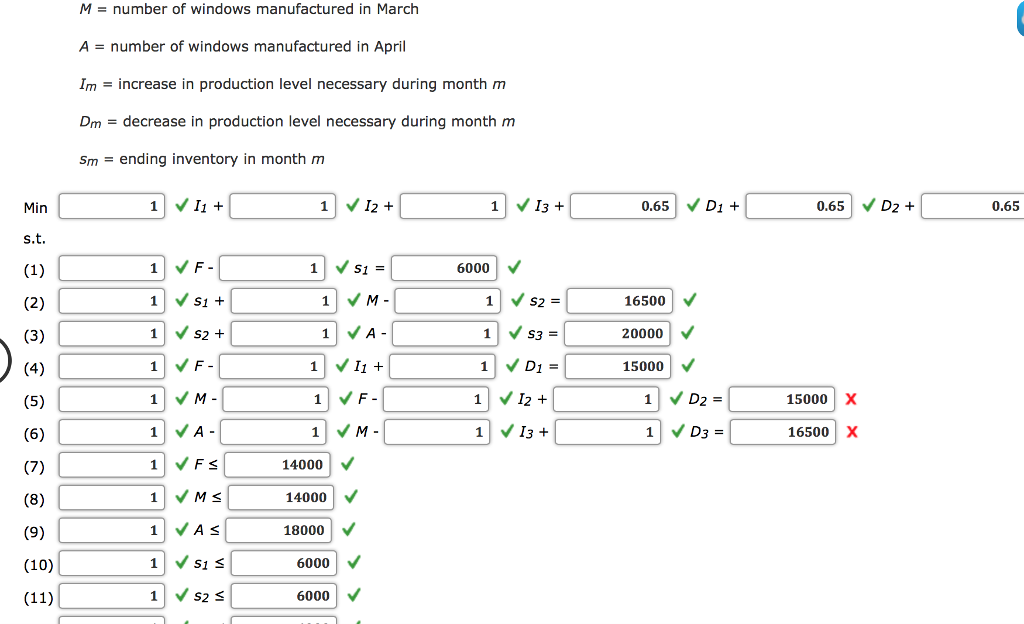
Task: Click green checkmark after 15000 in constraint (4)
Action: point(687,367)
